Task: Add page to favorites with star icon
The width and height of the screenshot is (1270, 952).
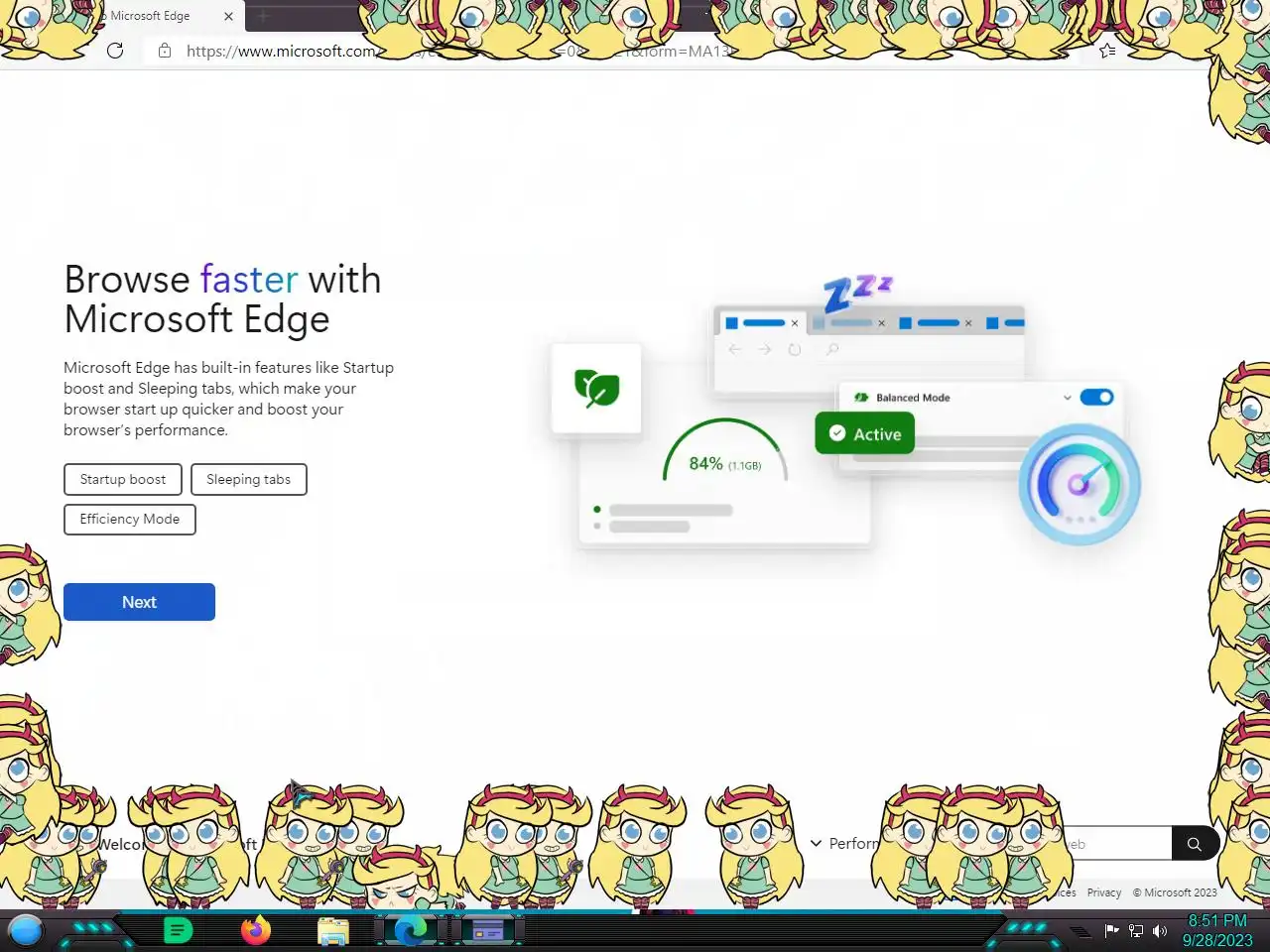Action: click(x=1107, y=51)
